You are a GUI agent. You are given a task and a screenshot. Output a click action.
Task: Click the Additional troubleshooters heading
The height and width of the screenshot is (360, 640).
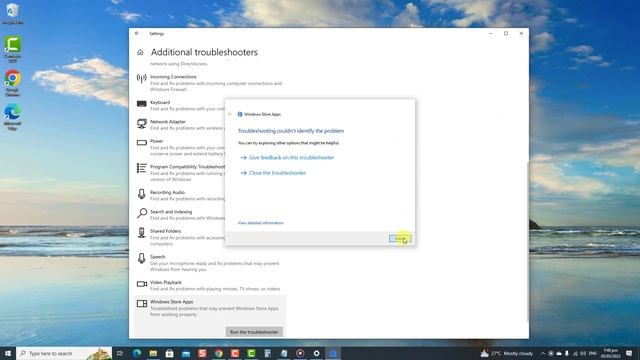click(204, 52)
